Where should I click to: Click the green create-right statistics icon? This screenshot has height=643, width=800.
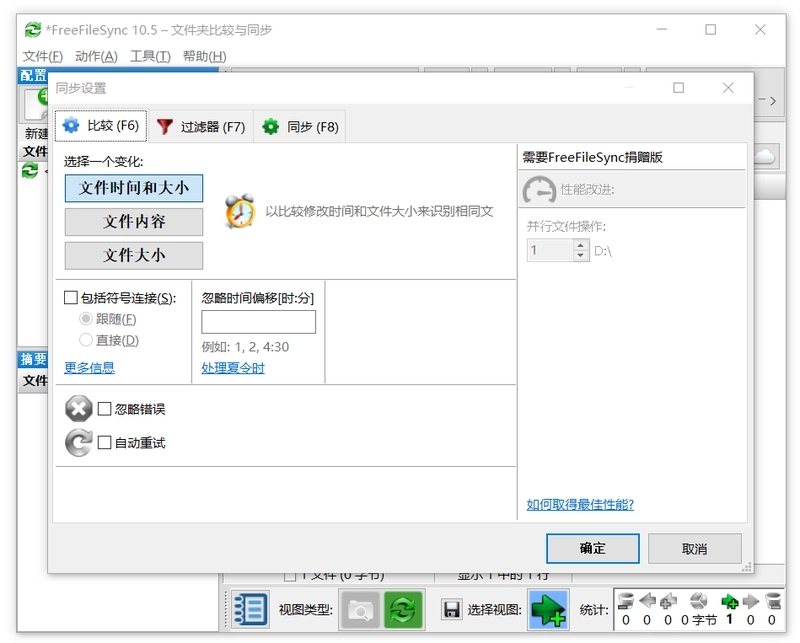point(730,601)
